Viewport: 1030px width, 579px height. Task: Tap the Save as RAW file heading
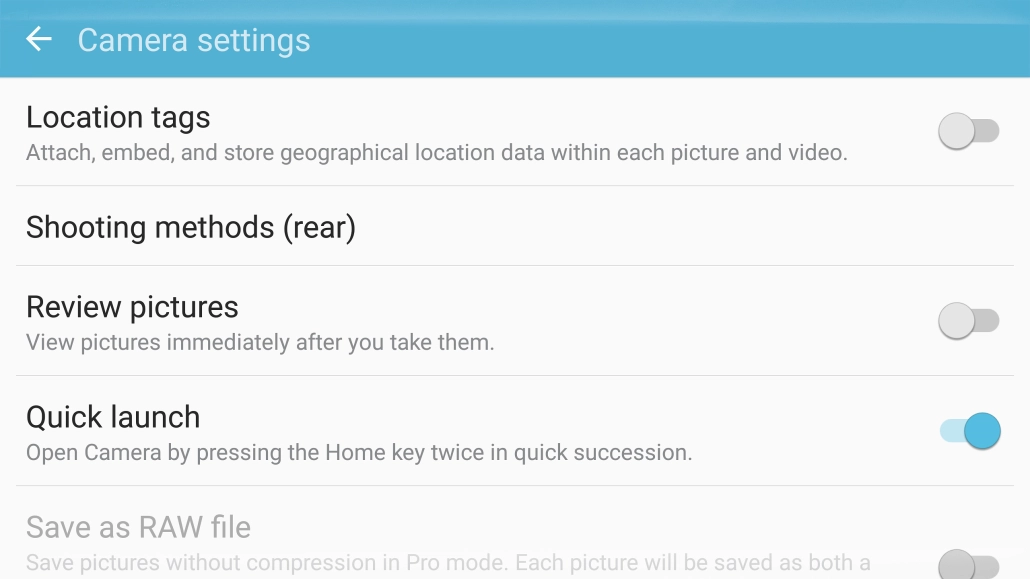138,527
